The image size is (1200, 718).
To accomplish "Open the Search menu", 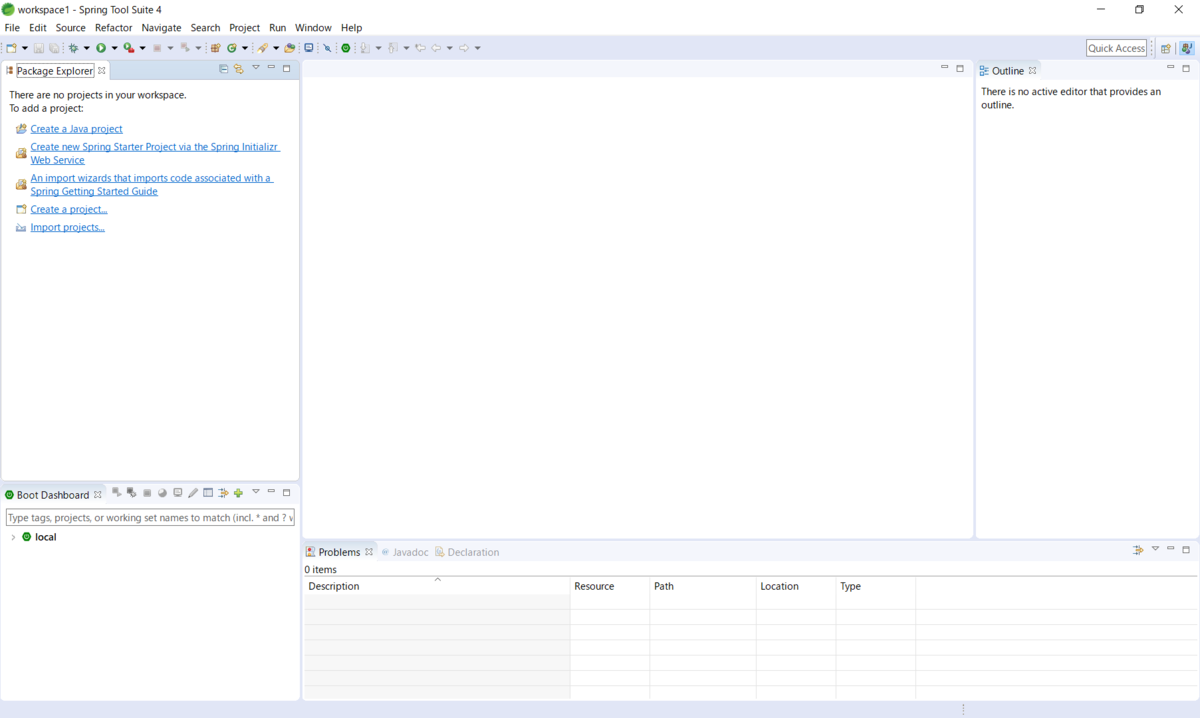I will coord(205,28).
